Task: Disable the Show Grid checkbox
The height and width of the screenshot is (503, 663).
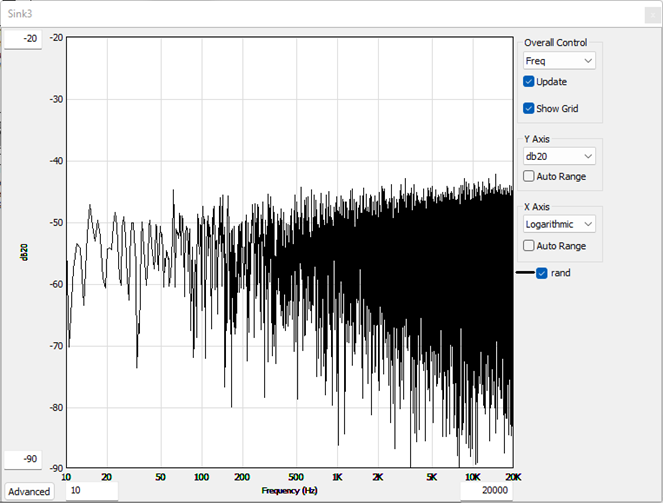Action: [x=529, y=108]
